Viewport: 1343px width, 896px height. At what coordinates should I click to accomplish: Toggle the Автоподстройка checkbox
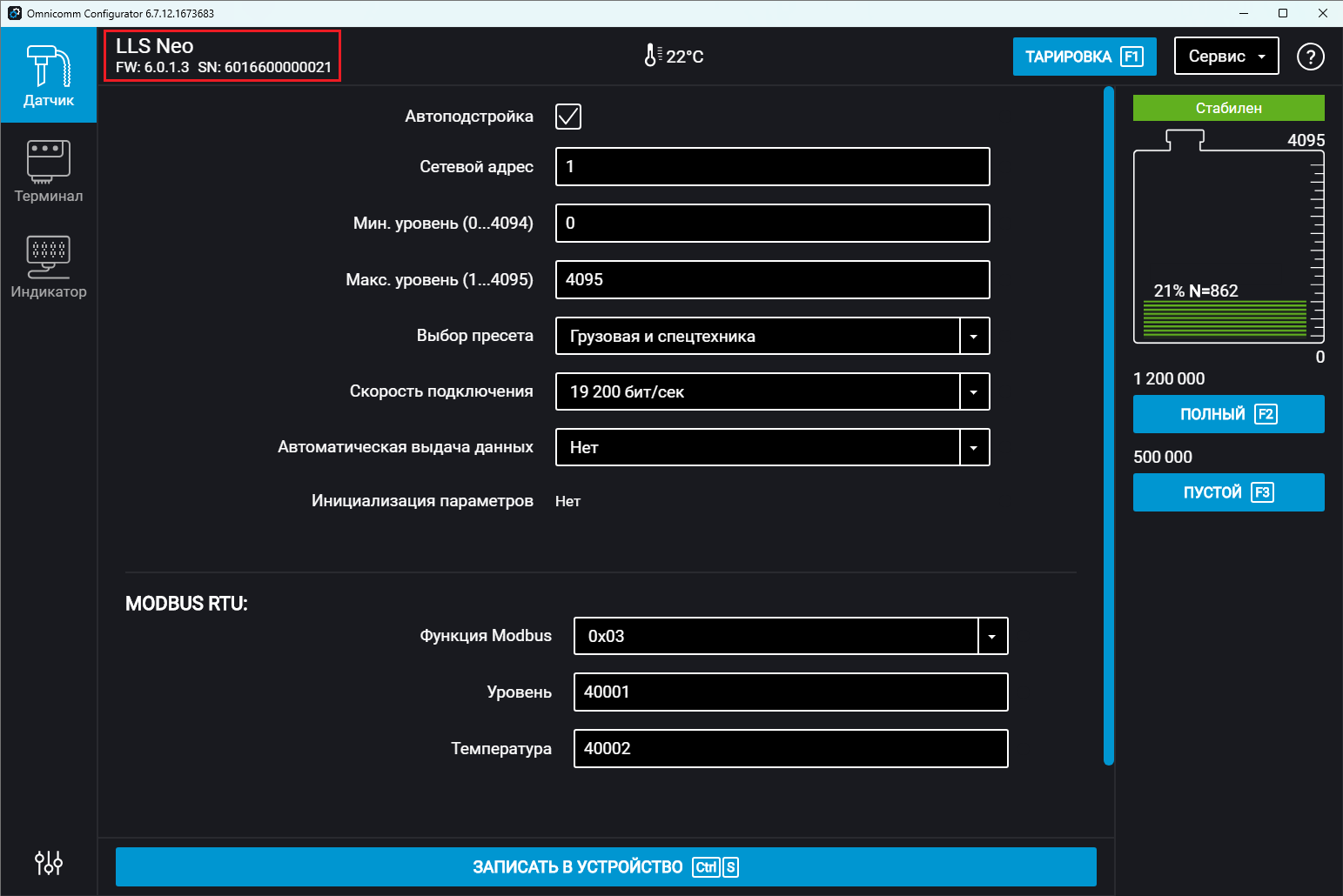point(568,117)
